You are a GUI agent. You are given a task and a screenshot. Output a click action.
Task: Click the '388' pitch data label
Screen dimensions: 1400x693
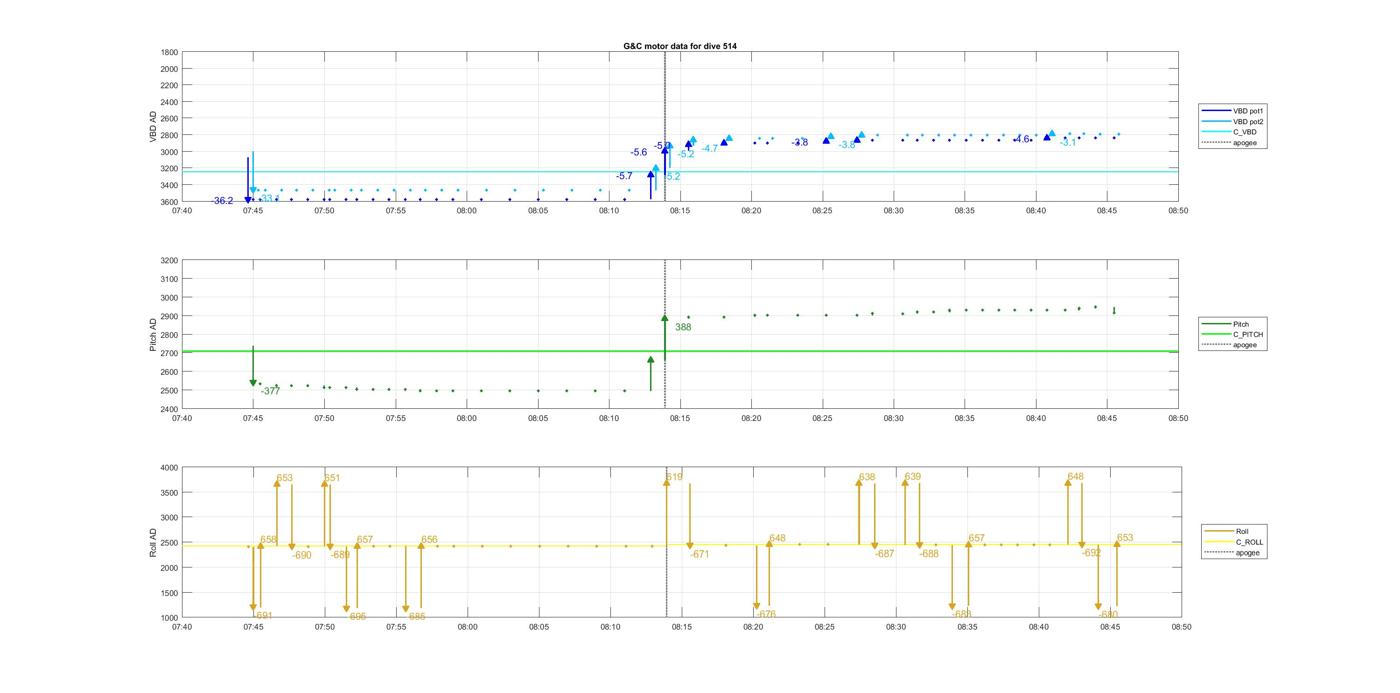pyautogui.click(x=683, y=327)
